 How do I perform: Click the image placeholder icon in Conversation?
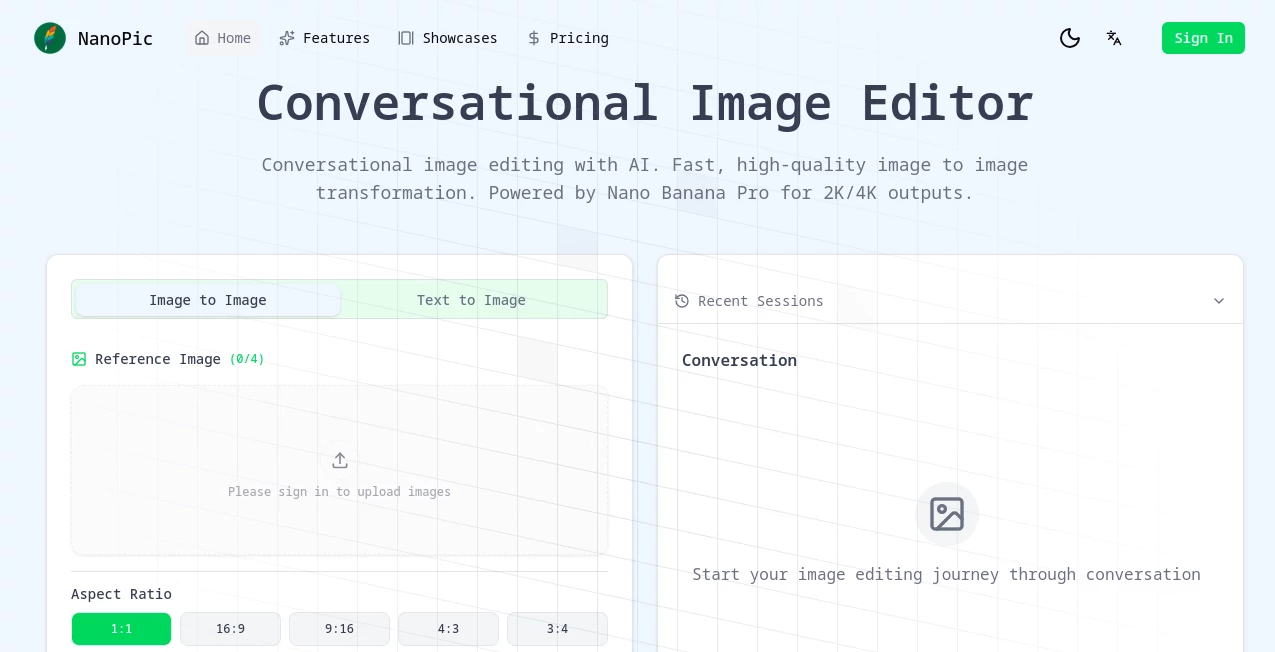click(946, 514)
